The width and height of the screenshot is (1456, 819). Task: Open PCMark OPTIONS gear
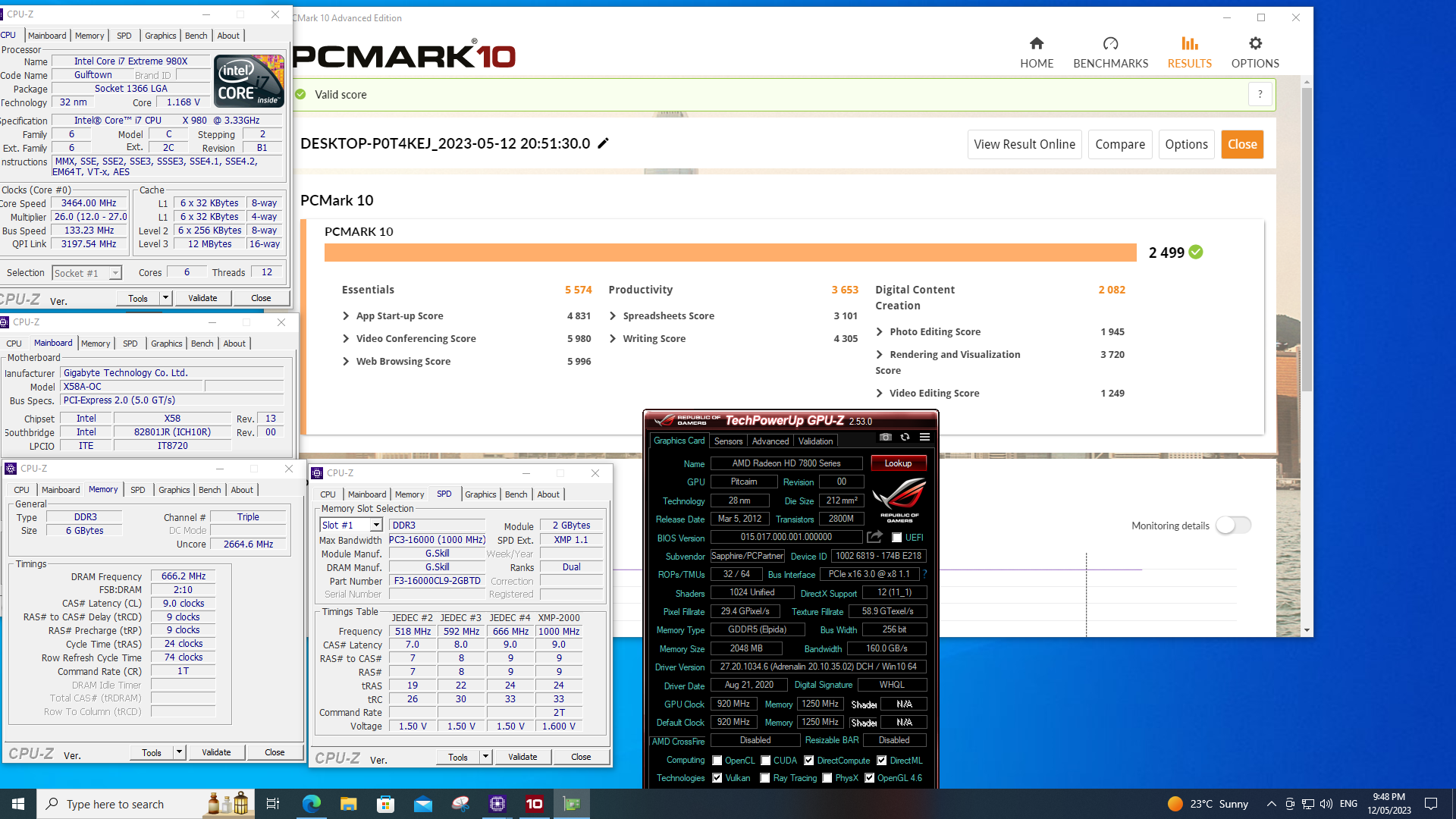pos(1255,52)
